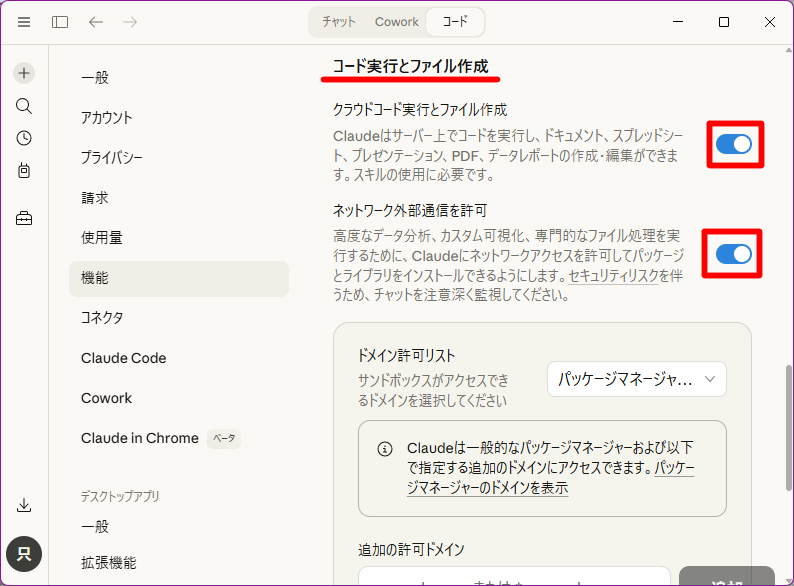Click the additional allowed domain input field
Screen dimensions: 794x586
tap(514, 576)
